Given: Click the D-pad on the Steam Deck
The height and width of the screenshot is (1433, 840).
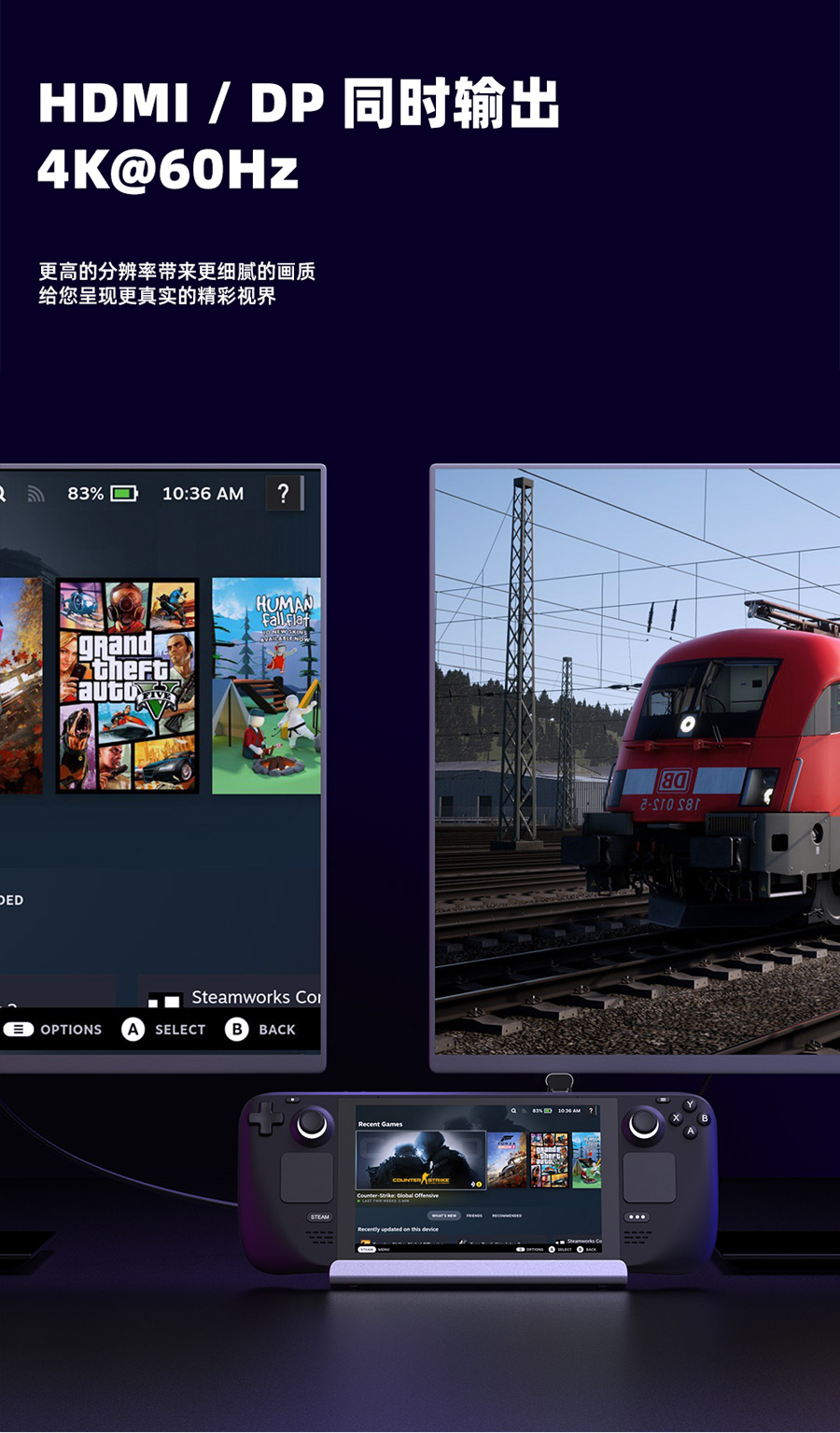Looking at the screenshot, I should pyautogui.click(x=265, y=1117).
